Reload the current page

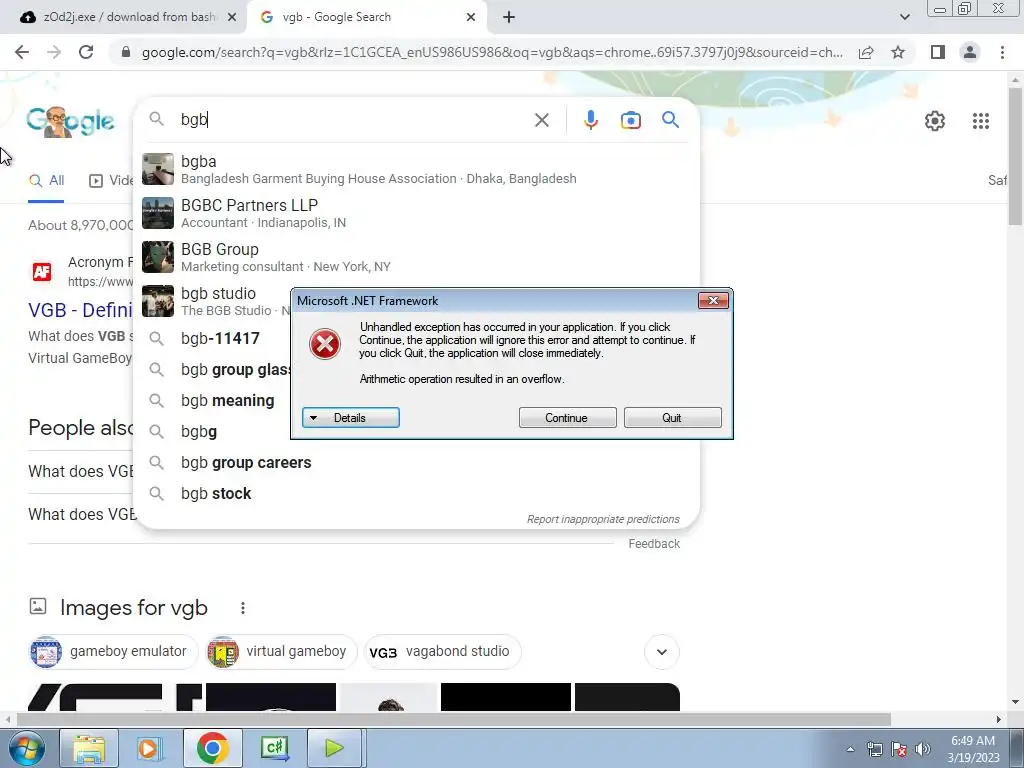[x=86, y=52]
